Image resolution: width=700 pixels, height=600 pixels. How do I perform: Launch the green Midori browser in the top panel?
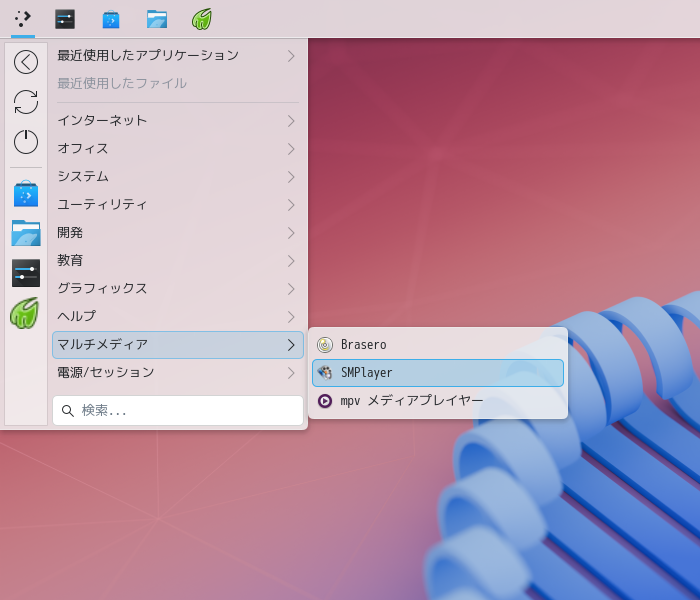click(202, 19)
